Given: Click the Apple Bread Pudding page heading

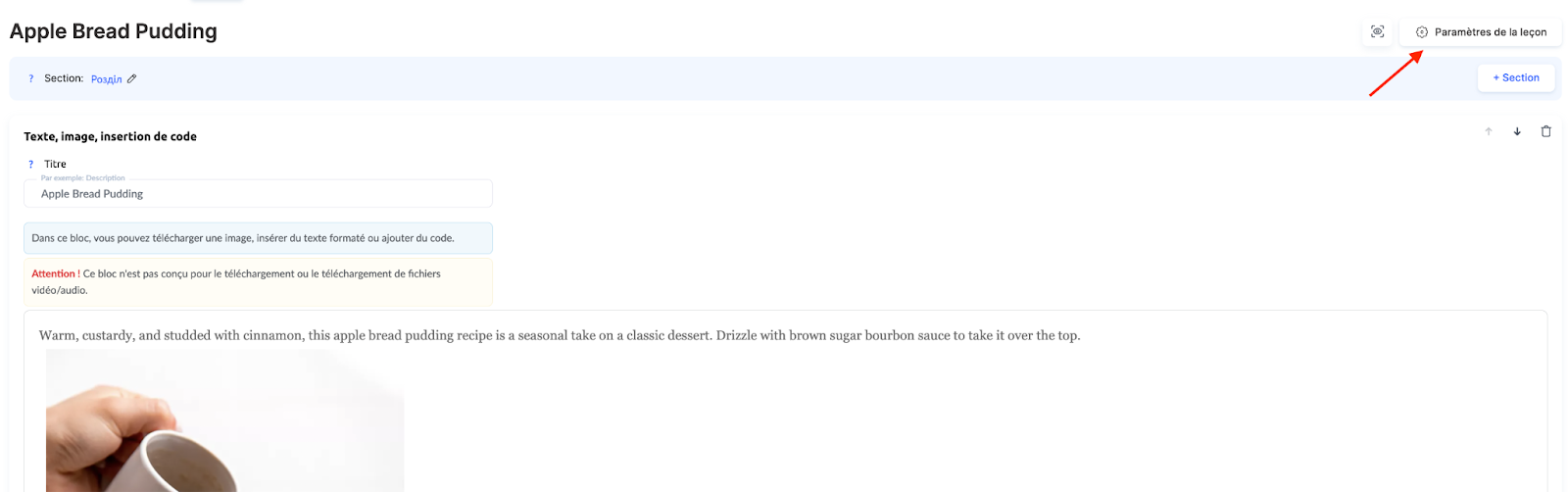Looking at the screenshot, I should [x=114, y=31].
